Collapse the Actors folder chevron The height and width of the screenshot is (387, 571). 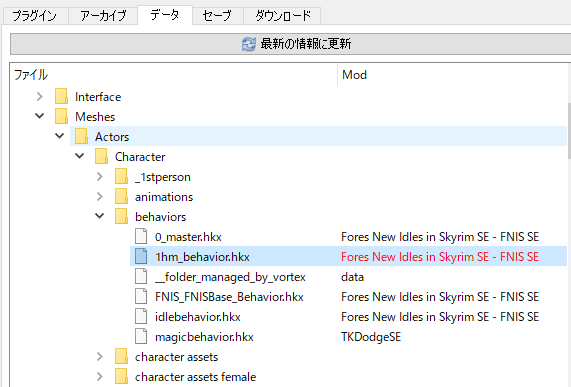click(x=59, y=137)
